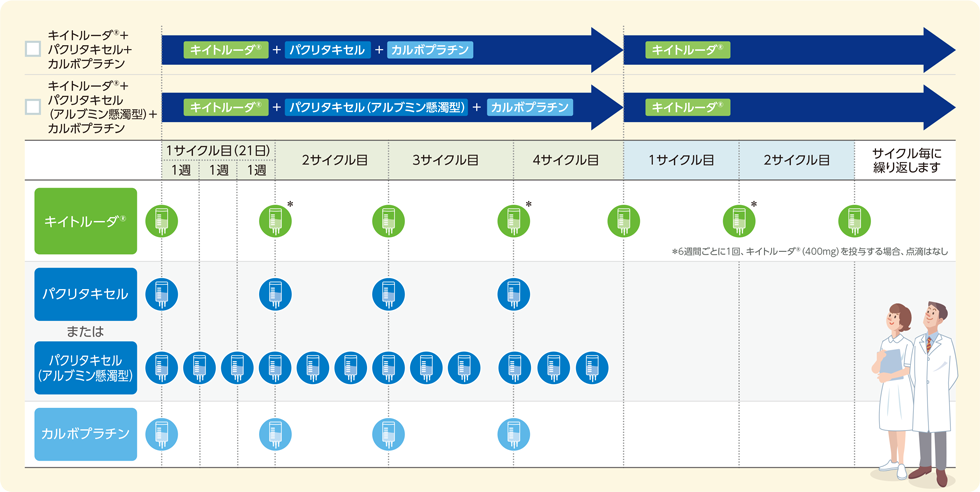Image resolution: width=980 pixels, height=492 pixels.
Task: Click the パクリタキセル drip icon under 2サイクル目
Action: (x=275, y=294)
